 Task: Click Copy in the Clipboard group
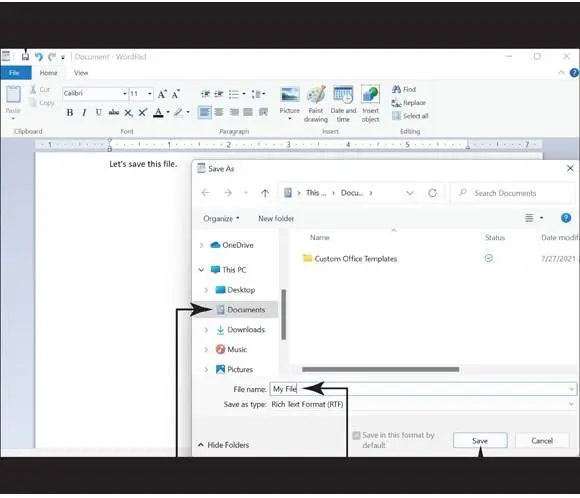point(41,103)
